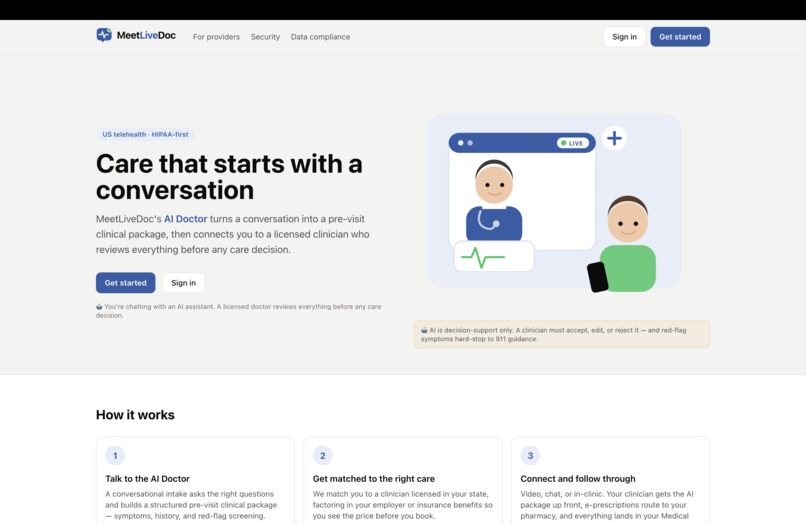Click the How it works heading
Viewport: 806px width, 524px height.
(135, 415)
